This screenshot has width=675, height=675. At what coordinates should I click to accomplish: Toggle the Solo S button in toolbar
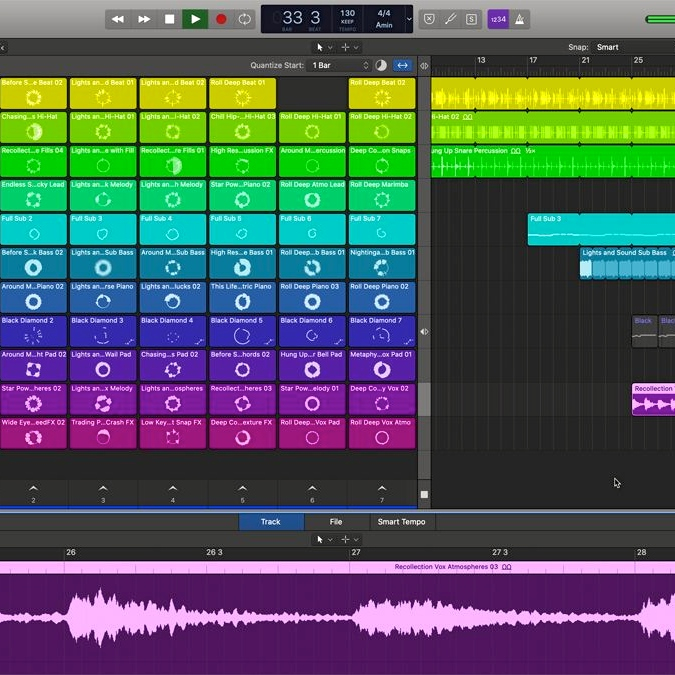471,19
